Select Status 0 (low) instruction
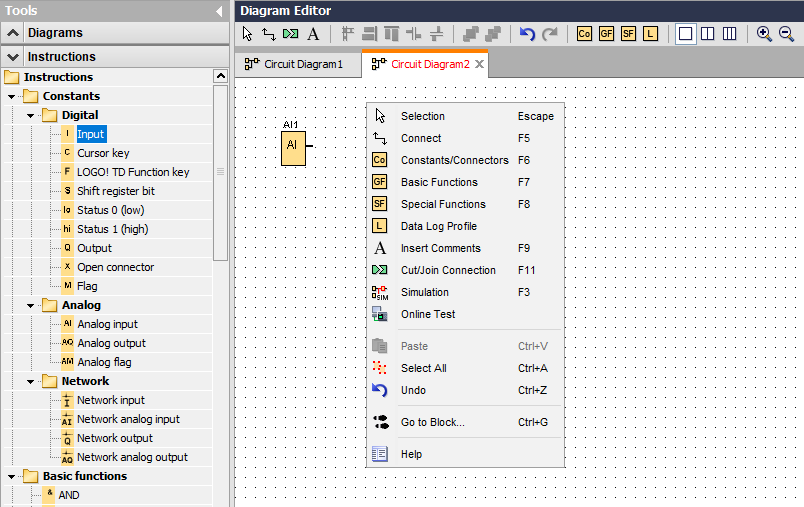The width and height of the screenshot is (804, 507). tap(110, 210)
